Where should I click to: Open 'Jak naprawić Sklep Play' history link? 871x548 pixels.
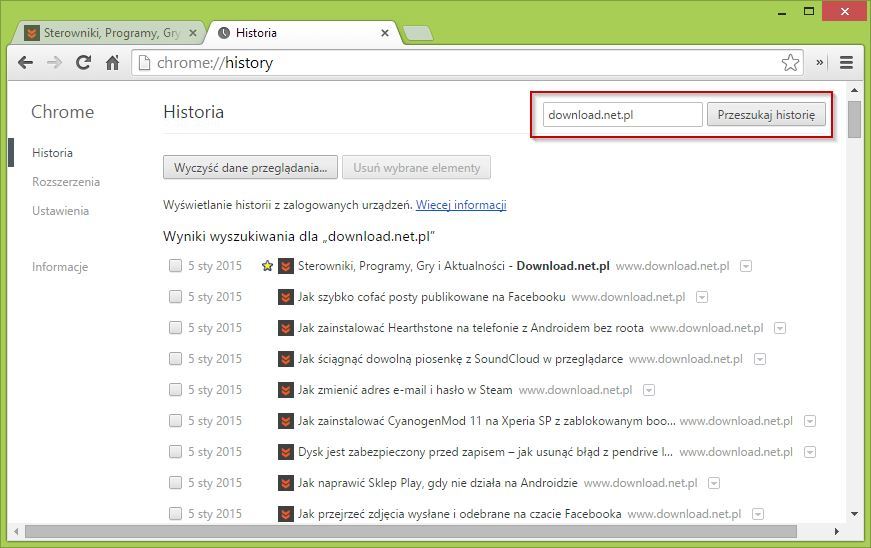438,483
